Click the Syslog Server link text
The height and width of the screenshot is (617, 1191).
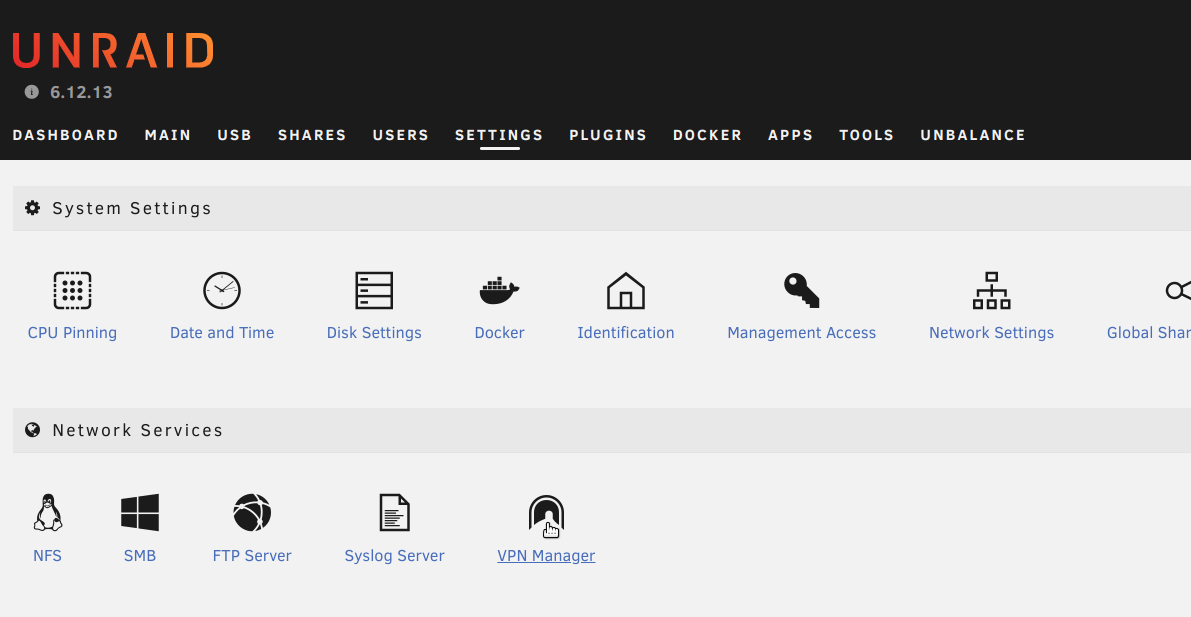coord(394,556)
